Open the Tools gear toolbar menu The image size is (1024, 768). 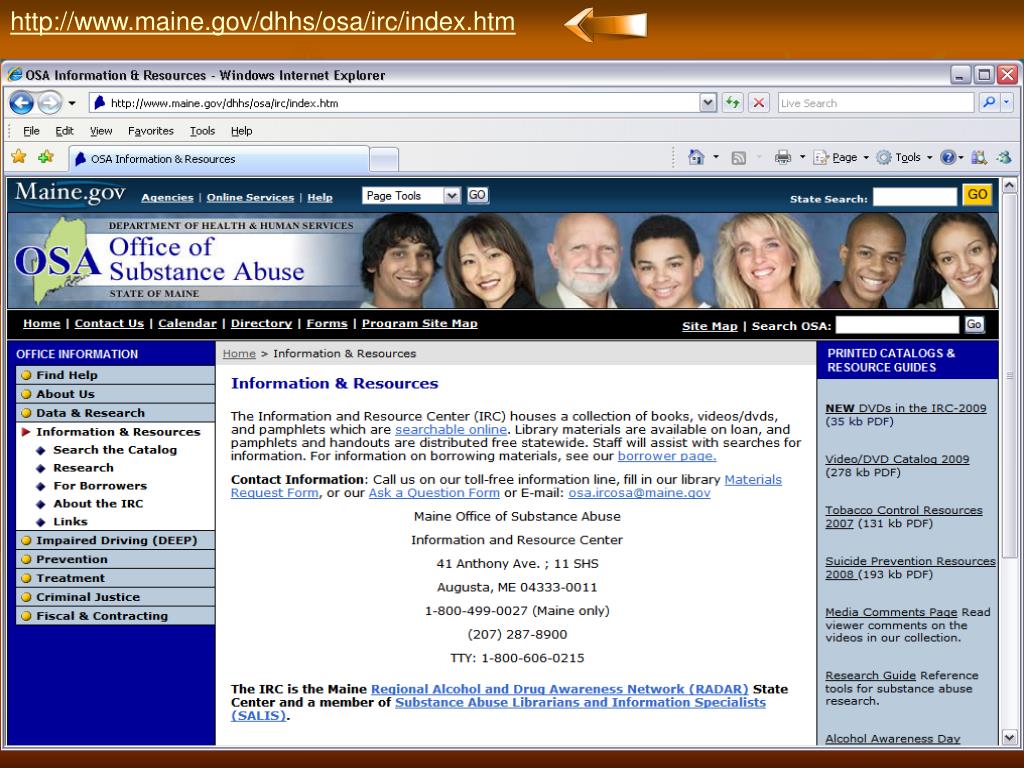(904, 157)
